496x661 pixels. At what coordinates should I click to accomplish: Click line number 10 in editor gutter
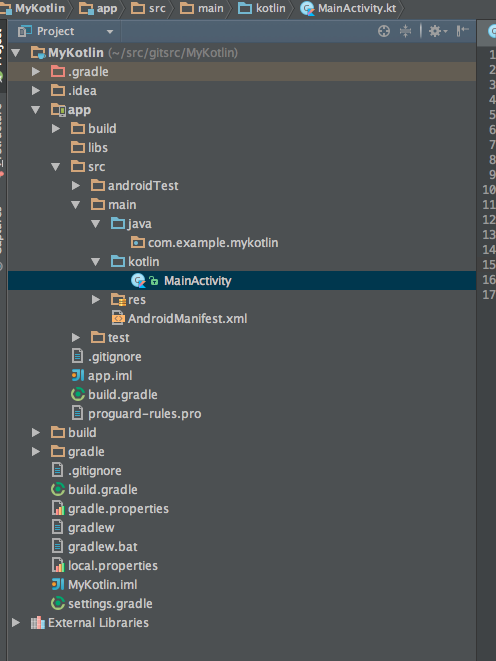point(489,190)
